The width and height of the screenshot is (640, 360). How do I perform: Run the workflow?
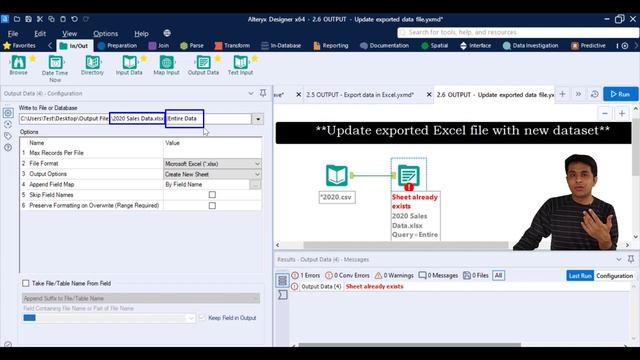click(620, 94)
